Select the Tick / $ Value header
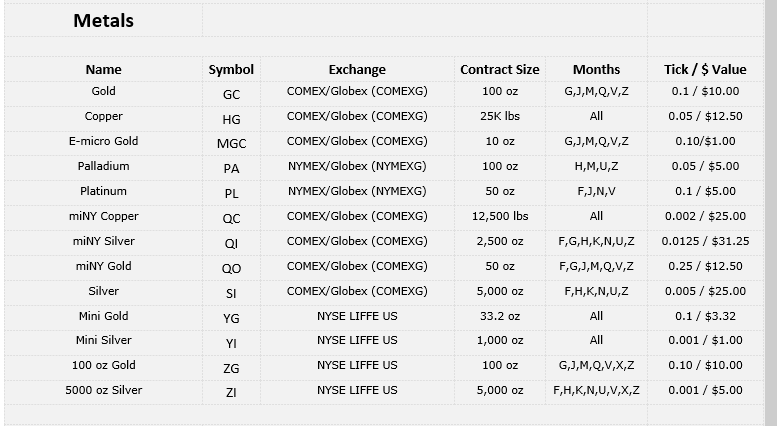Screen dimensions: 777x426 pyautogui.click(x=705, y=69)
